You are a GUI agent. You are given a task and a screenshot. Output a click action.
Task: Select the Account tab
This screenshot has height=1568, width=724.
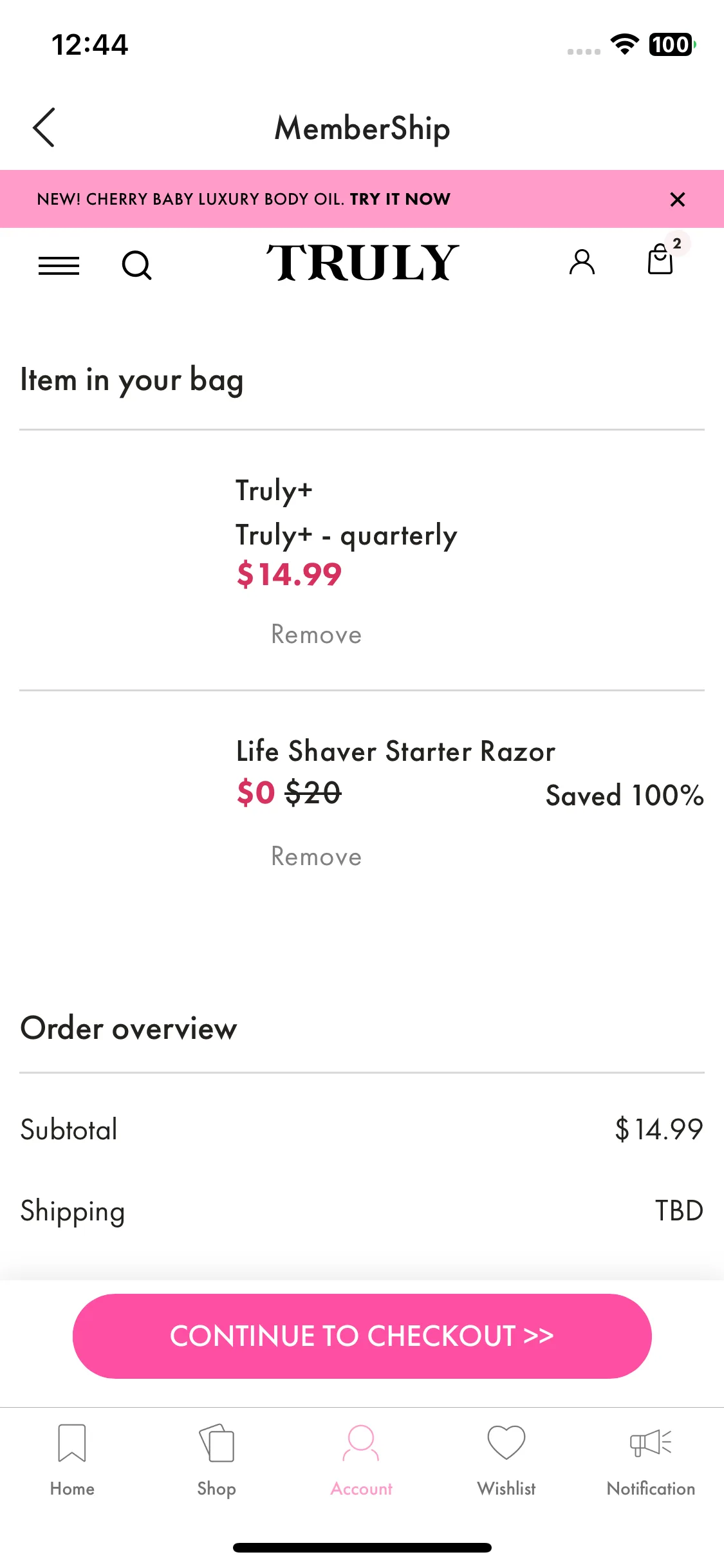point(362,1460)
